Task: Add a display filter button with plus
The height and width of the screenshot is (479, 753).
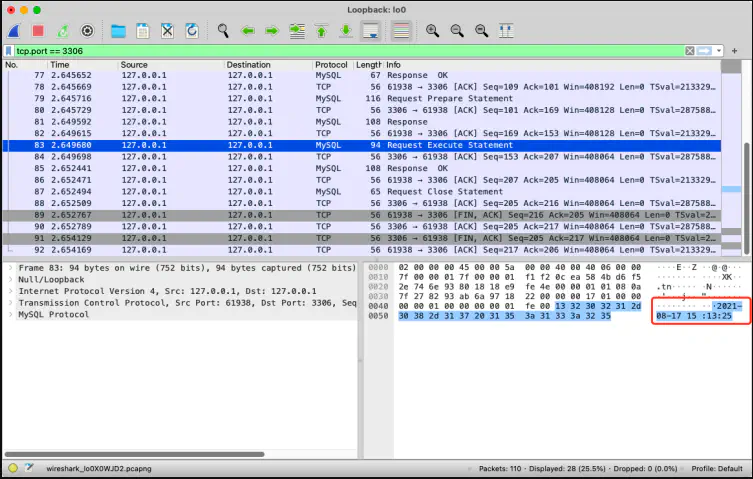Action: pyautogui.click(x=734, y=51)
